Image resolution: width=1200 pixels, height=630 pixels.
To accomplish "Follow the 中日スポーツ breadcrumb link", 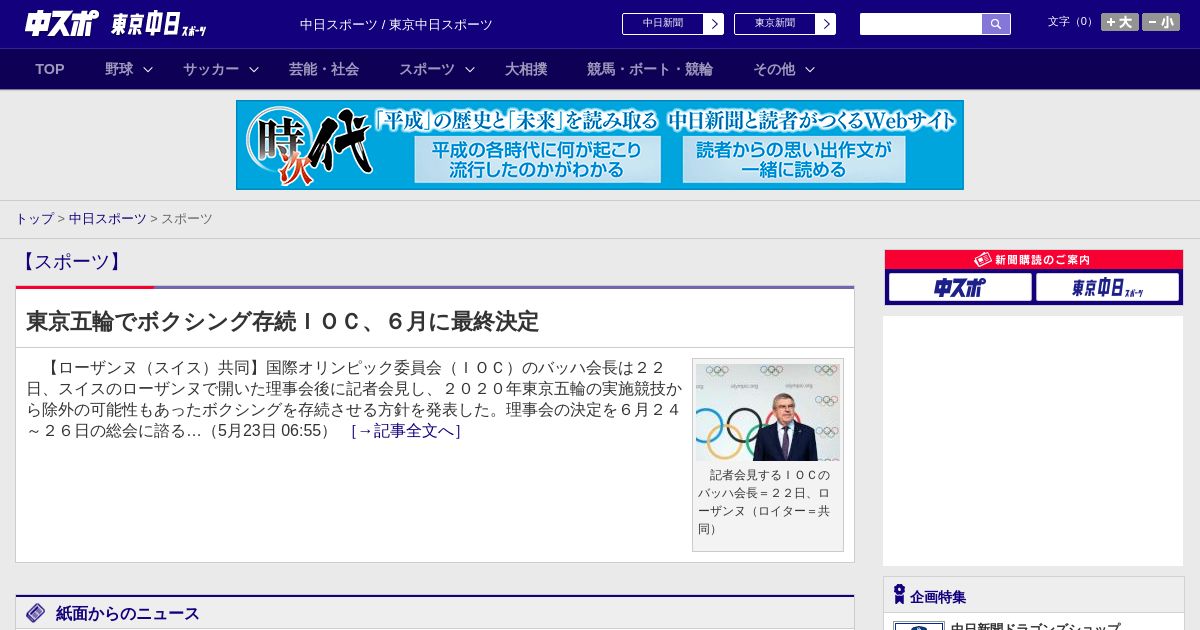I will pos(108,219).
